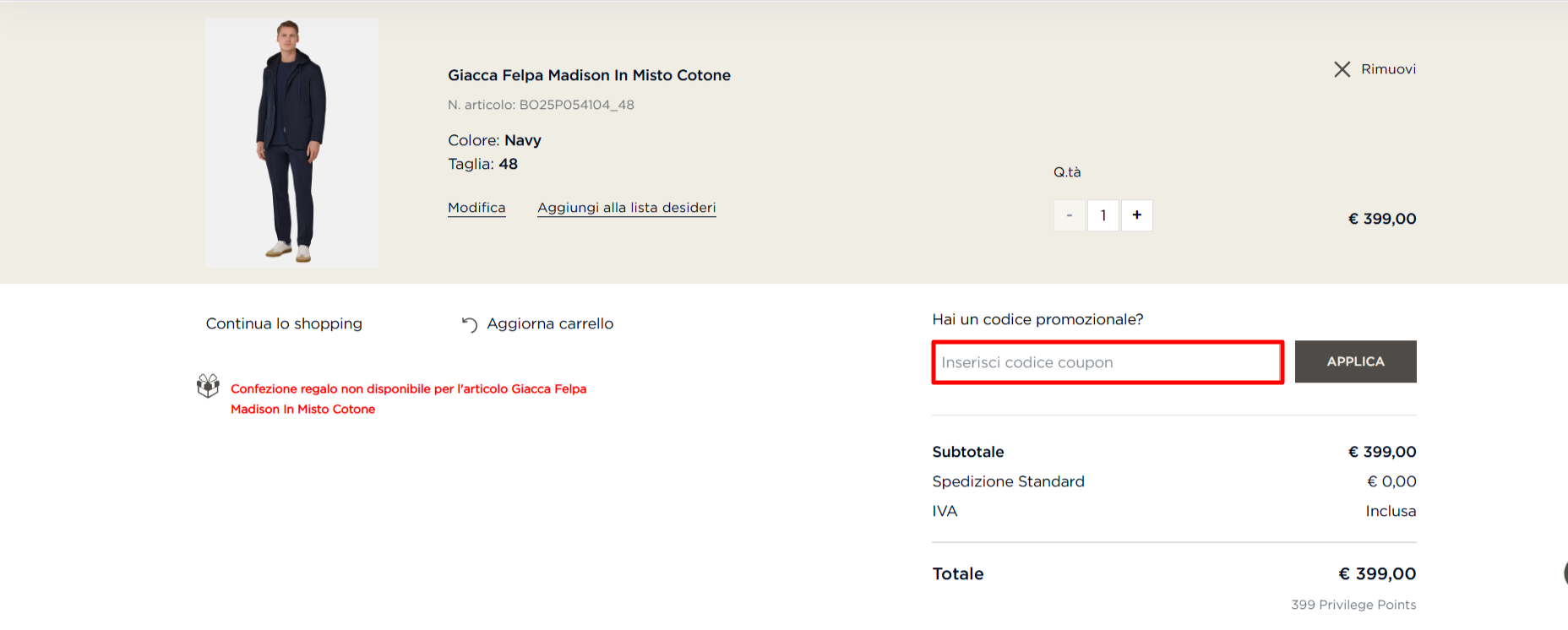Focus the Inserisci codice coupon field
1568x630 pixels.
pyautogui.click(x=1108, y=362)
